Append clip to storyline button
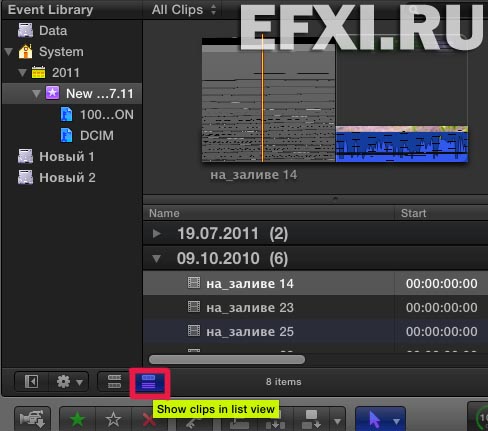This screenshot has width=488, height=431. pos(312,419)
